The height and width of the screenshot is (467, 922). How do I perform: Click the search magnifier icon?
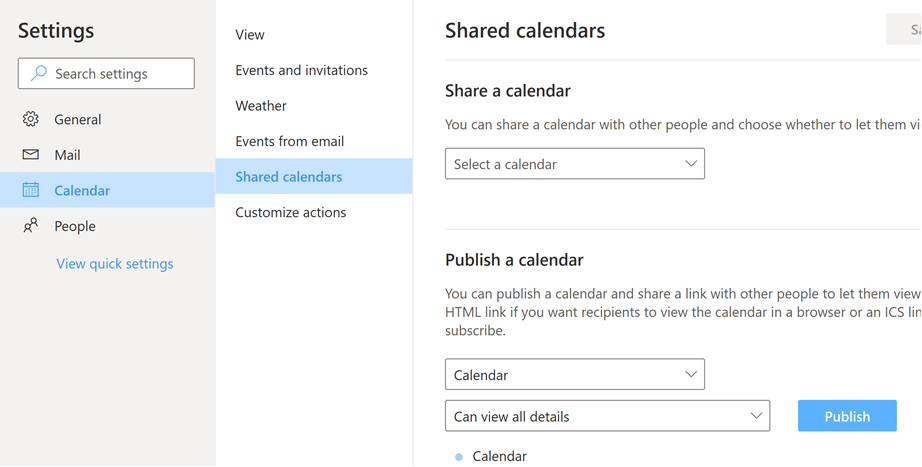[39, 73]
